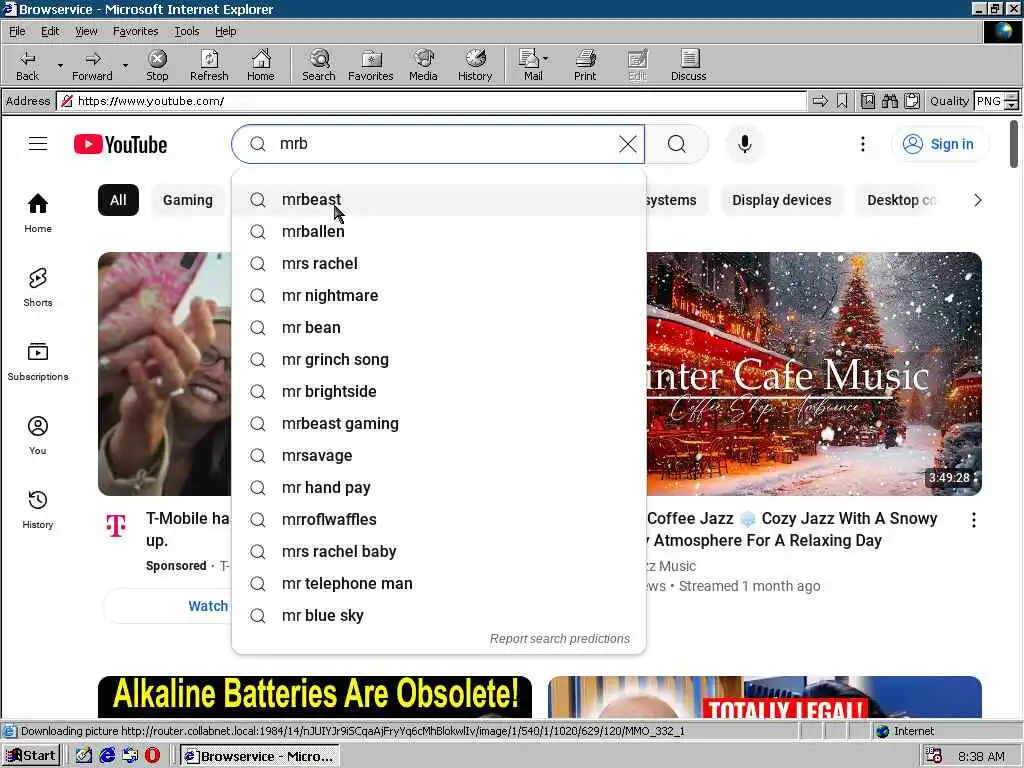Open YouTube History in the sidebar
1024x768 pixels.
click(x=38, y=509)
